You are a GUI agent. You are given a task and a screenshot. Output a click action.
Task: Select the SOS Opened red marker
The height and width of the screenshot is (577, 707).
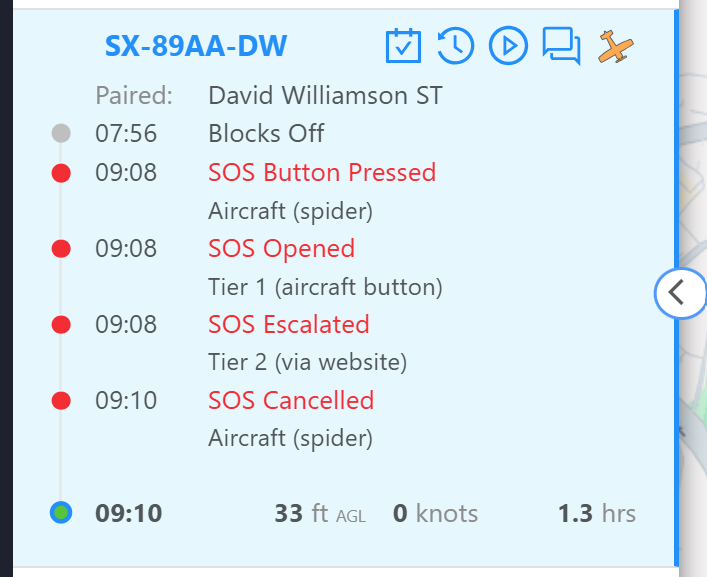click(x=61, y=249)
